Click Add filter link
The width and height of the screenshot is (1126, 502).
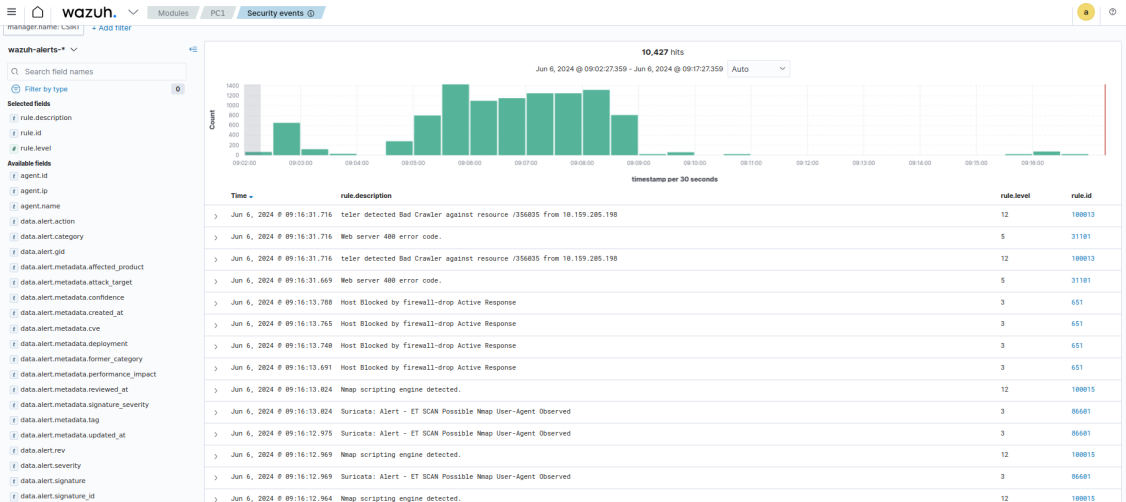point(111,27)
